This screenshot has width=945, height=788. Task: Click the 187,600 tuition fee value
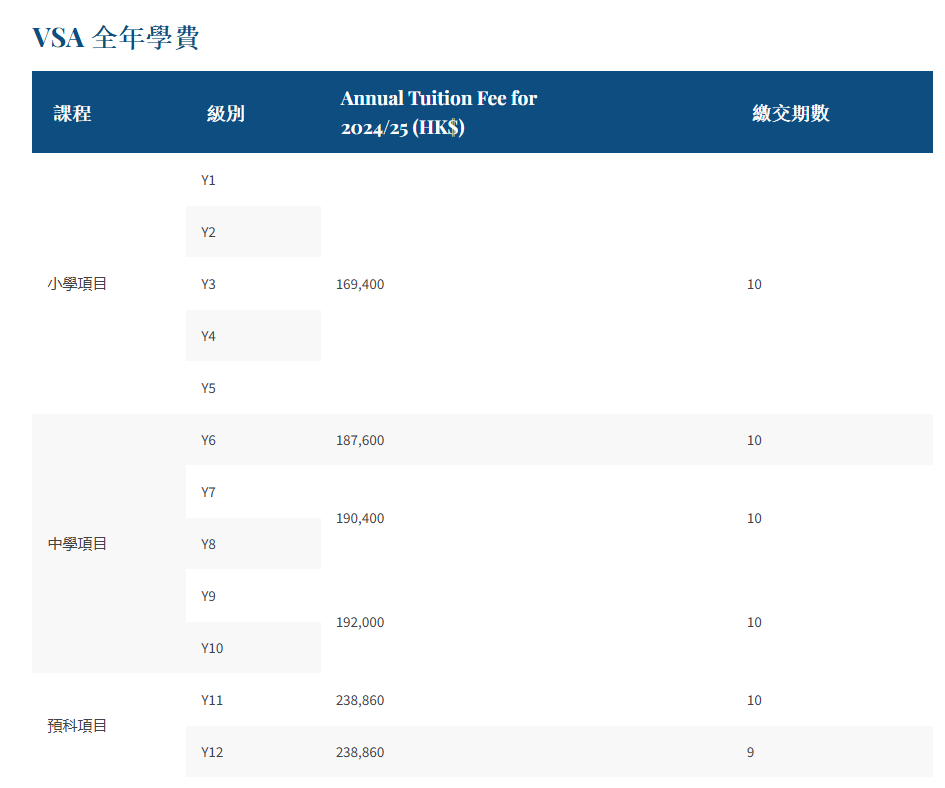360,440
